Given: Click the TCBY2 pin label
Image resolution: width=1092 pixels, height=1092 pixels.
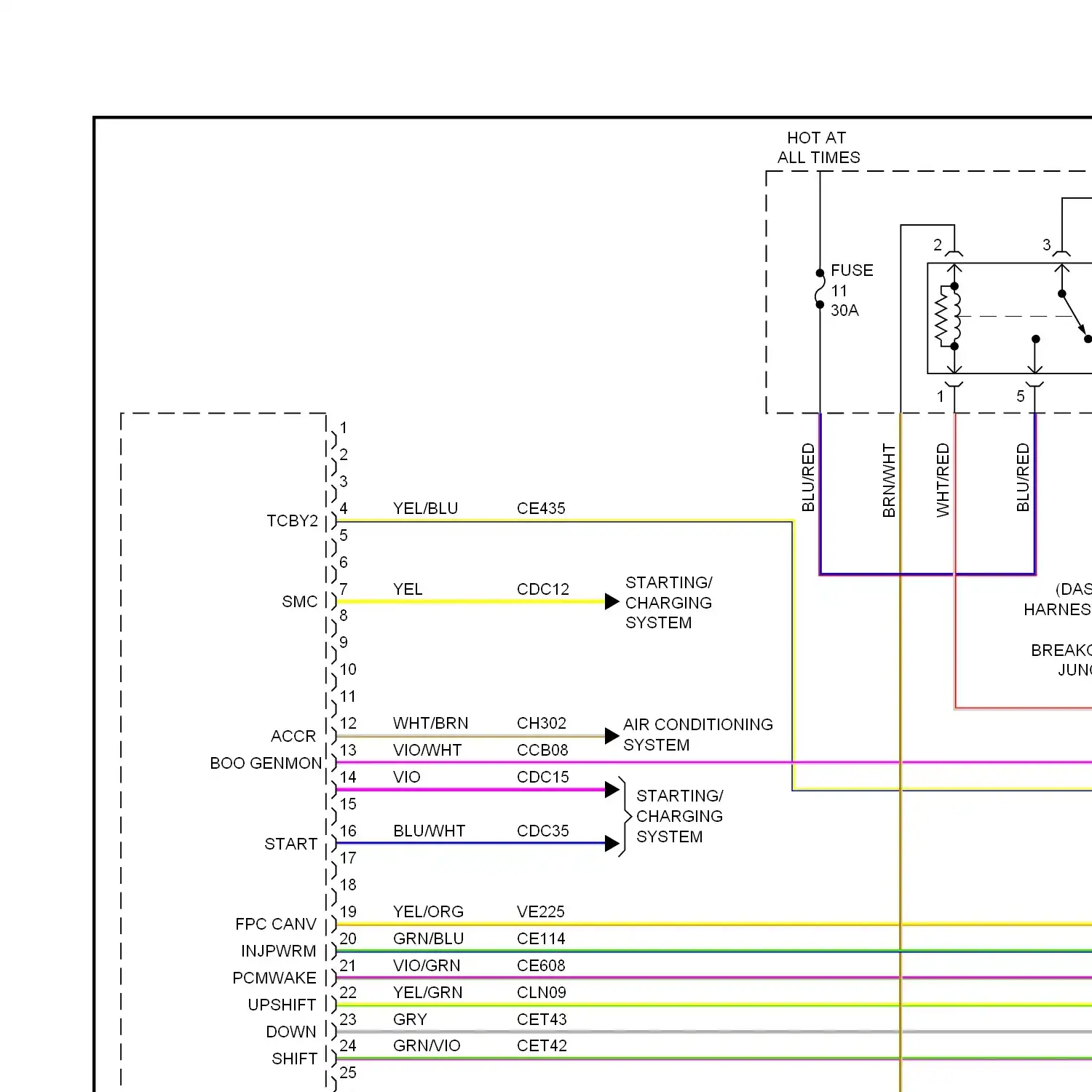Looking at the screenshot, I should [293, 521].
